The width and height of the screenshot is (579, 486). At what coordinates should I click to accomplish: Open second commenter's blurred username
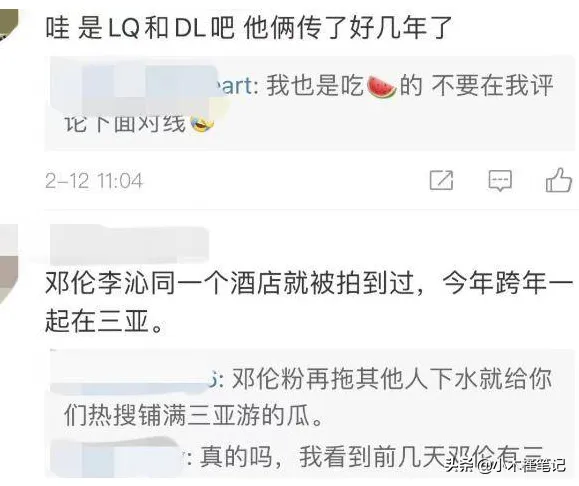(x=128, y=244)
